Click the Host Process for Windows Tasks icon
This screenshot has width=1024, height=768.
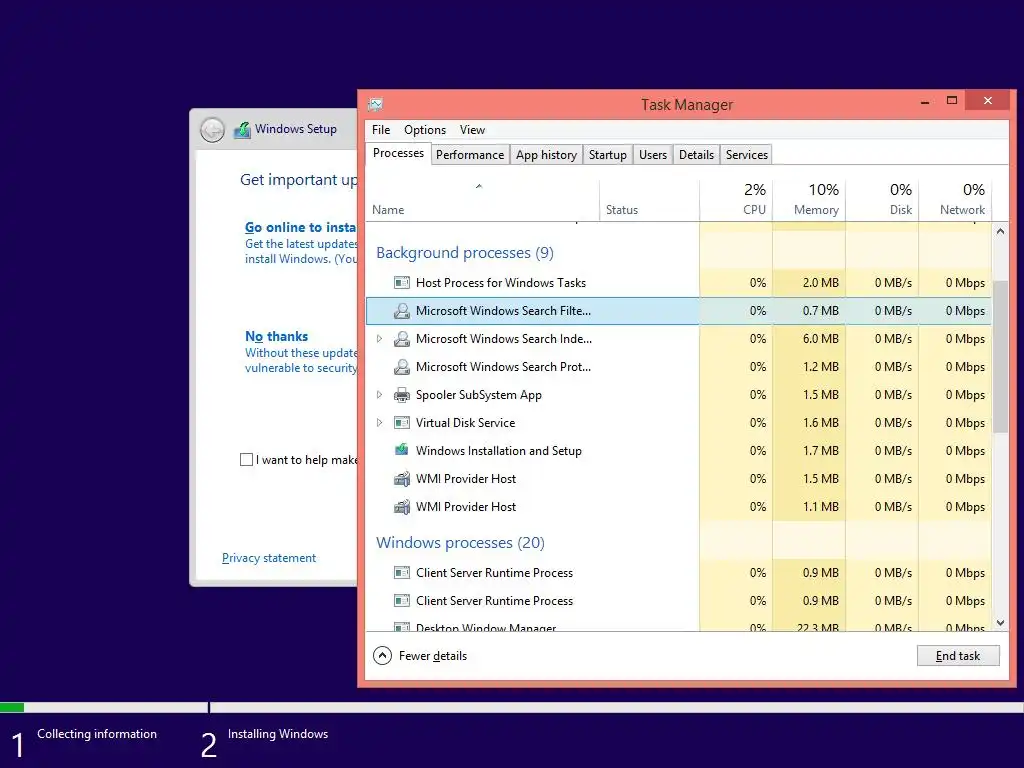click(402, 283)
